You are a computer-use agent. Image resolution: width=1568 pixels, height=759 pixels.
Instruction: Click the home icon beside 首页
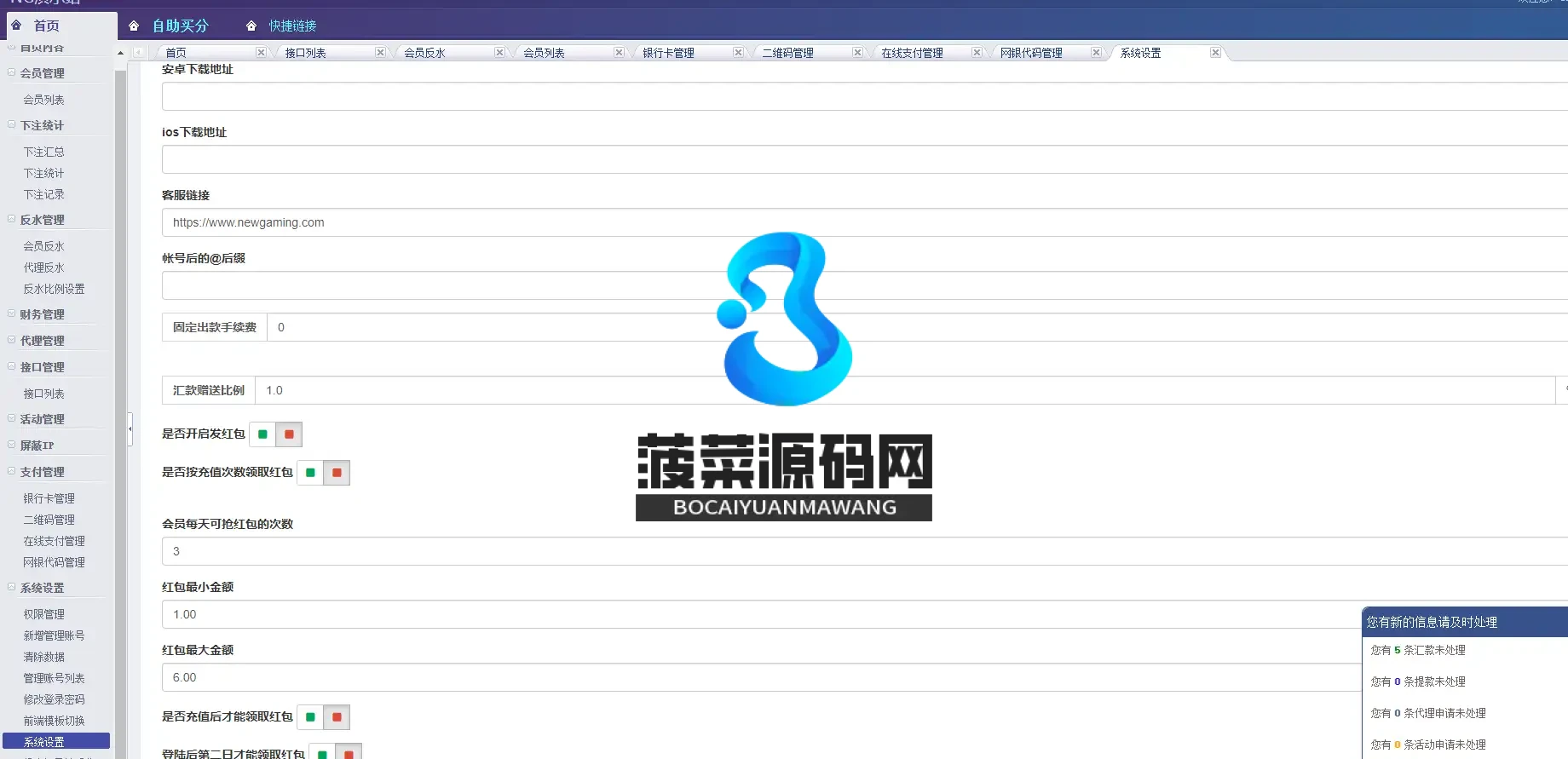16,25
